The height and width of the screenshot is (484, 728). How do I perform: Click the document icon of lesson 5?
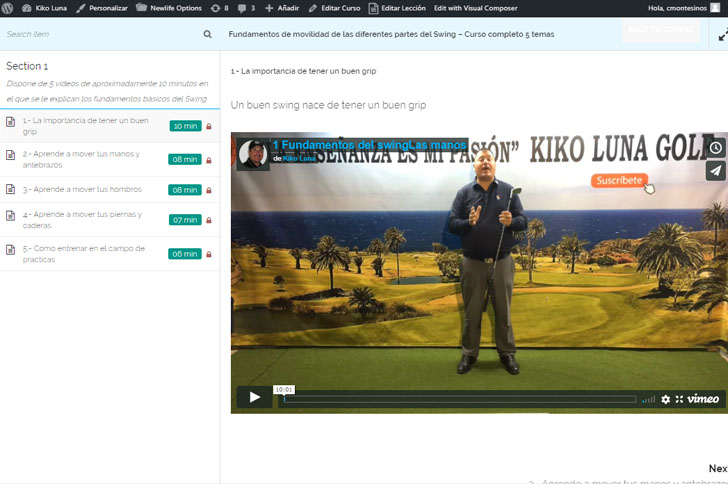click(10, 249)
